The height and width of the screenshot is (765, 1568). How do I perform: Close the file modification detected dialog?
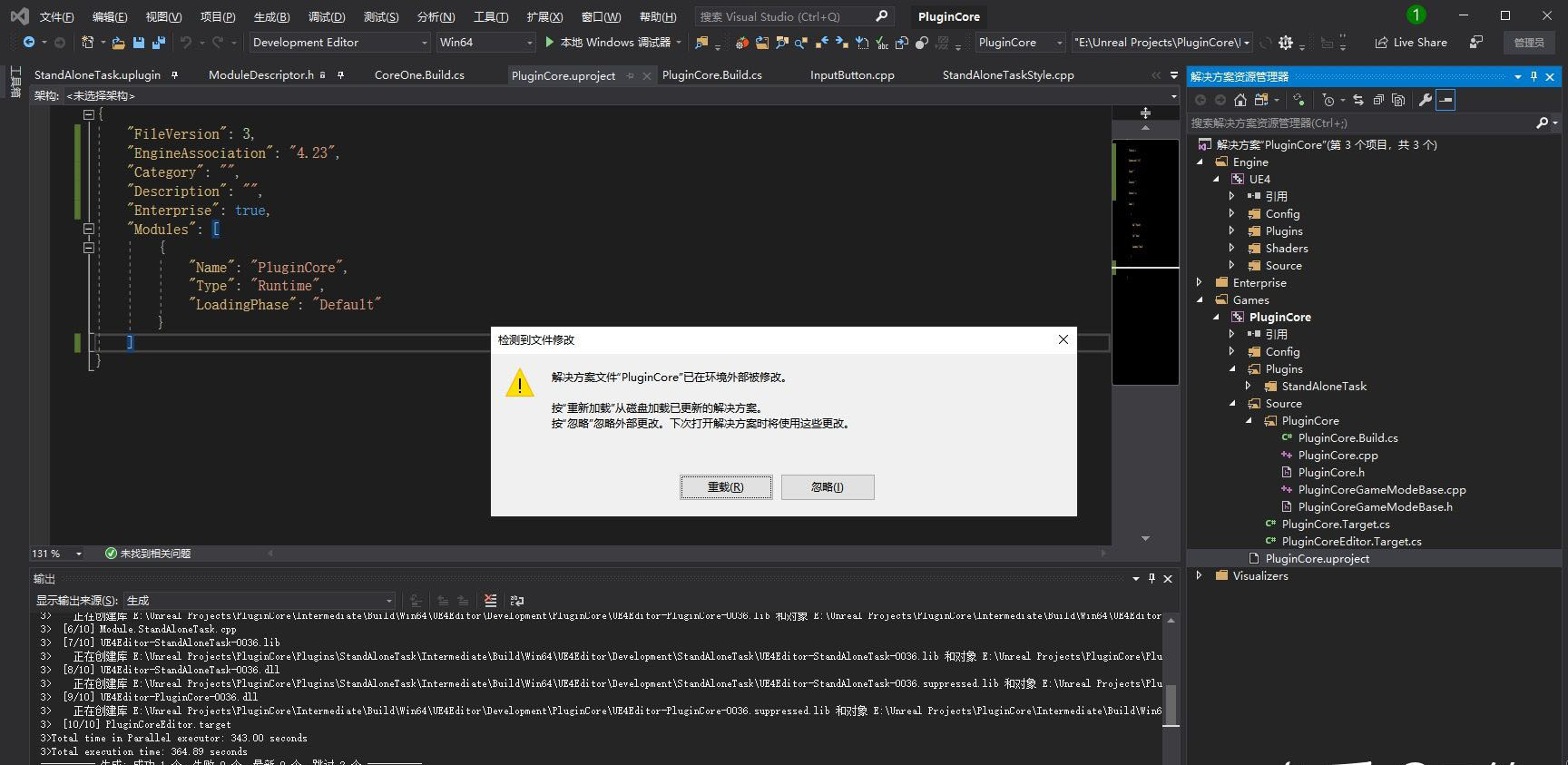click(x=1063, y=339)
